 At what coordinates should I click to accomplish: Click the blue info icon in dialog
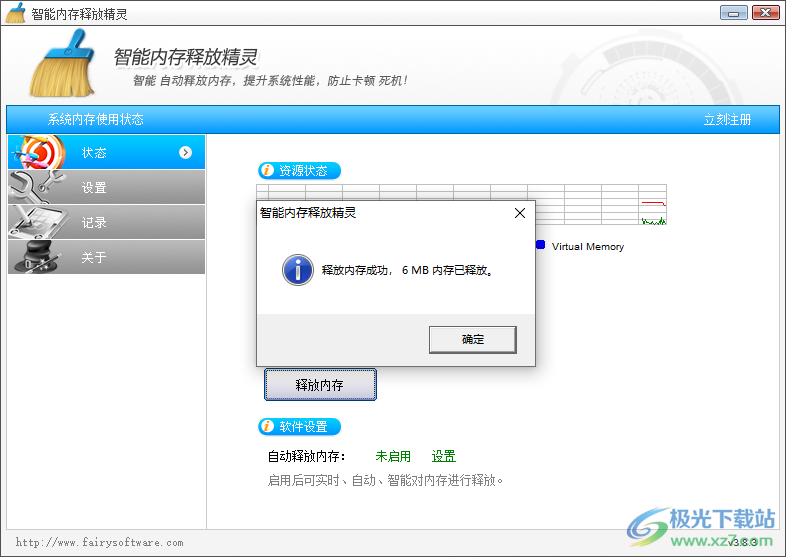297,269
